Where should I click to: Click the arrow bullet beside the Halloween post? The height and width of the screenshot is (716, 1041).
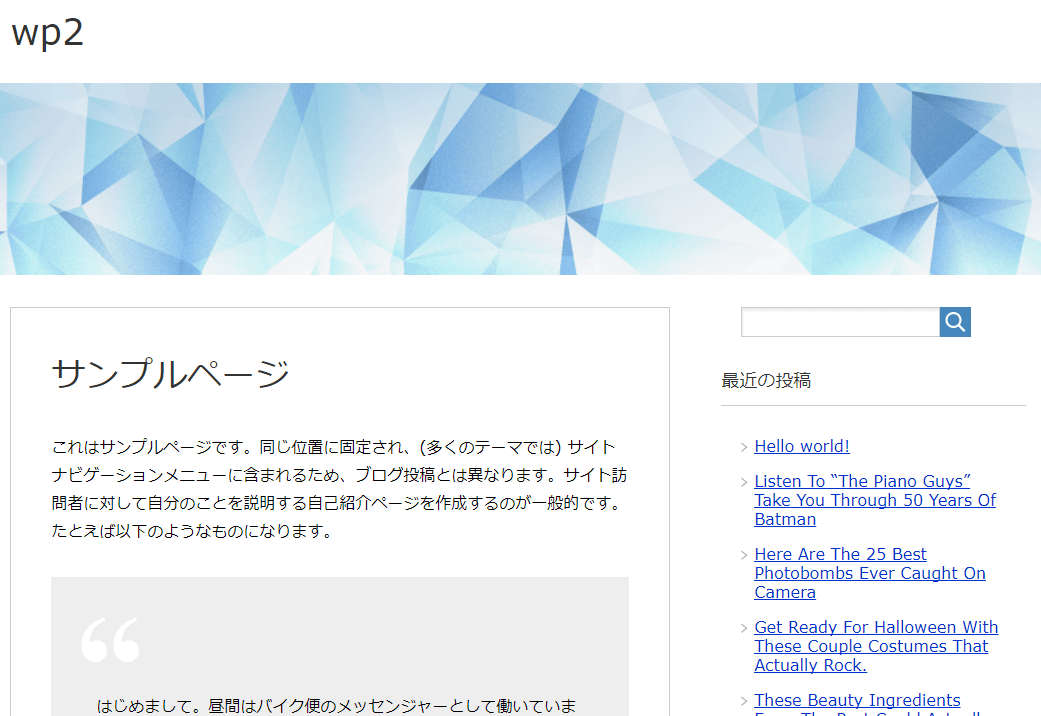click(743, 629)
